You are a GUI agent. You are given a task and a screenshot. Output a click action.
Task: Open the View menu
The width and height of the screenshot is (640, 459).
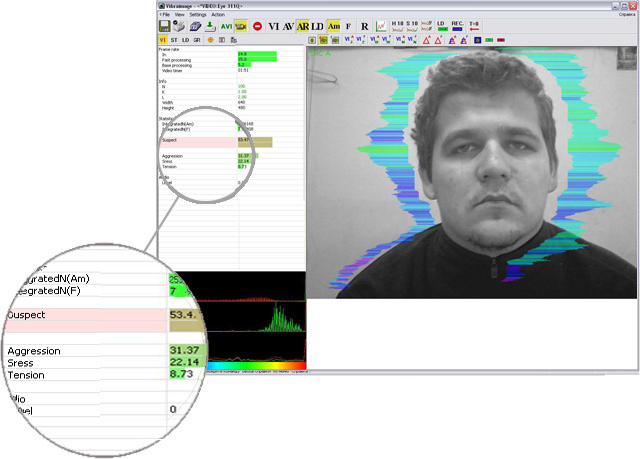pyautogui.click(x=180, y=15)
